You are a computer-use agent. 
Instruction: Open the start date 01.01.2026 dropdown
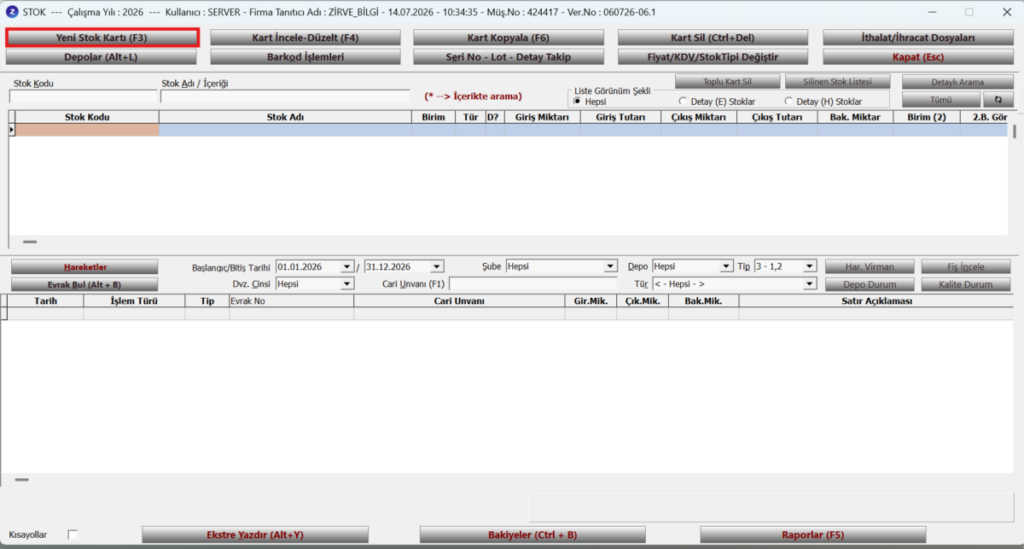tap(347, 266)
